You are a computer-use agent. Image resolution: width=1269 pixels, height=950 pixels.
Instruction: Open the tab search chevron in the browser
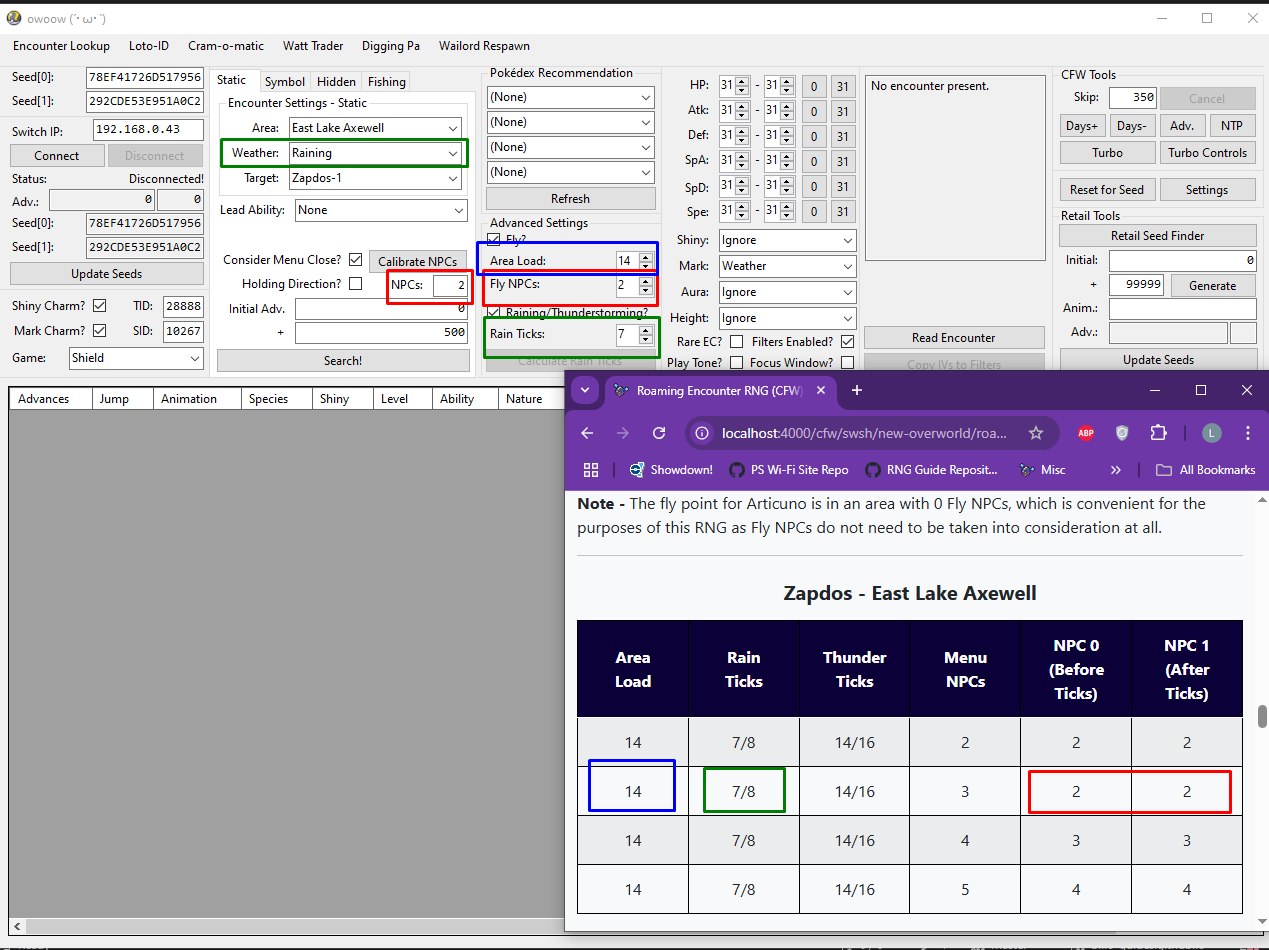click(584, 390)
